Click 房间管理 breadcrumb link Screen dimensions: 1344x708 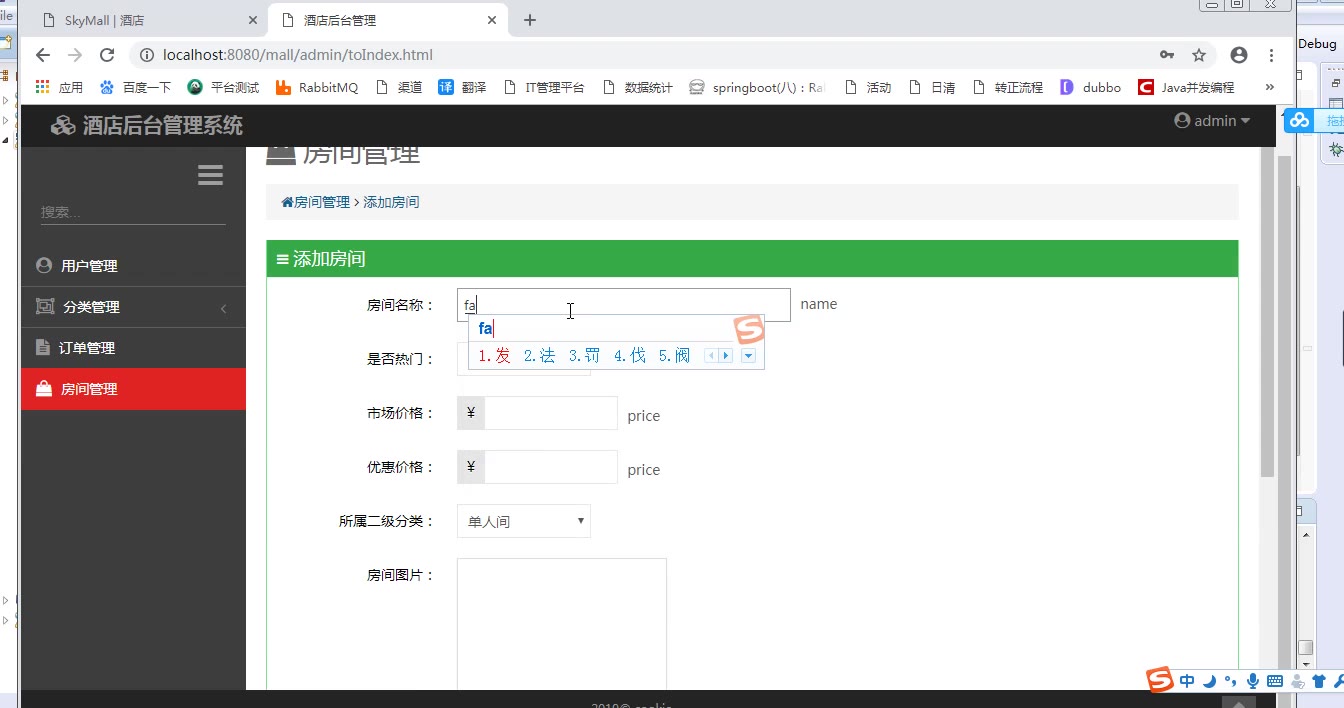point(316,202)
